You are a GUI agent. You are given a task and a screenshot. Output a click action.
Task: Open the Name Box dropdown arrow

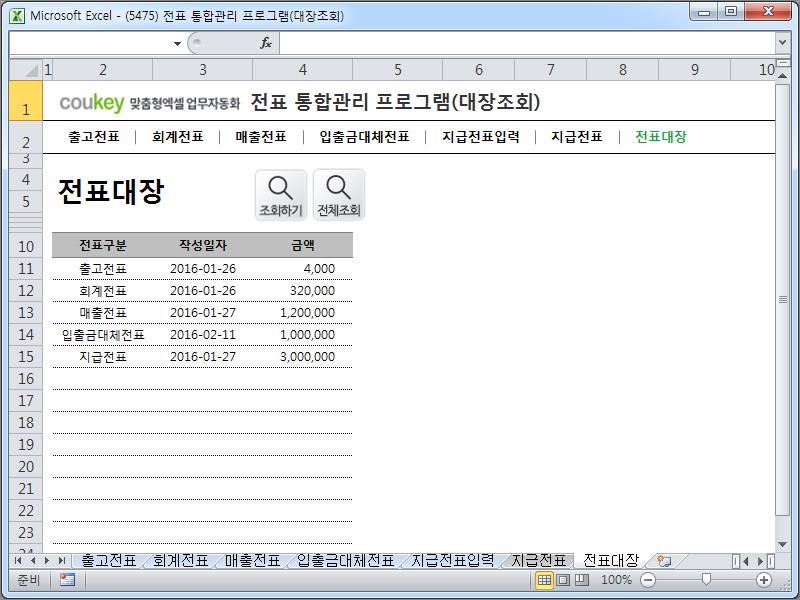pos(177,43)
